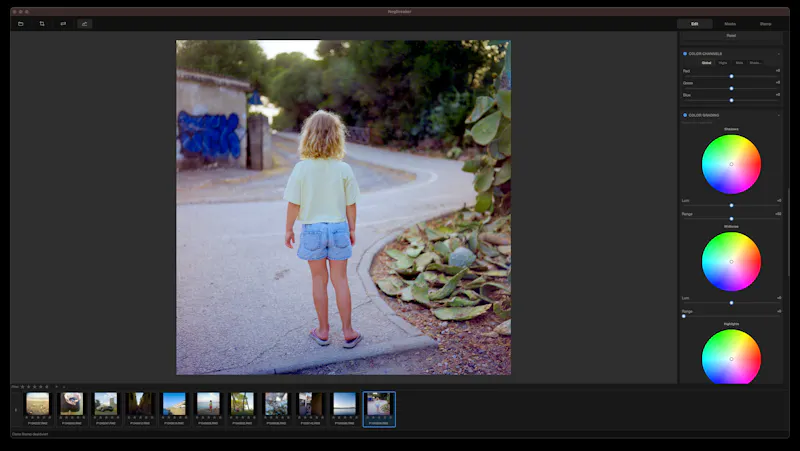The image size is (800, 451).
Task: Click center point of Shadows color wheel
Action: 731,164
